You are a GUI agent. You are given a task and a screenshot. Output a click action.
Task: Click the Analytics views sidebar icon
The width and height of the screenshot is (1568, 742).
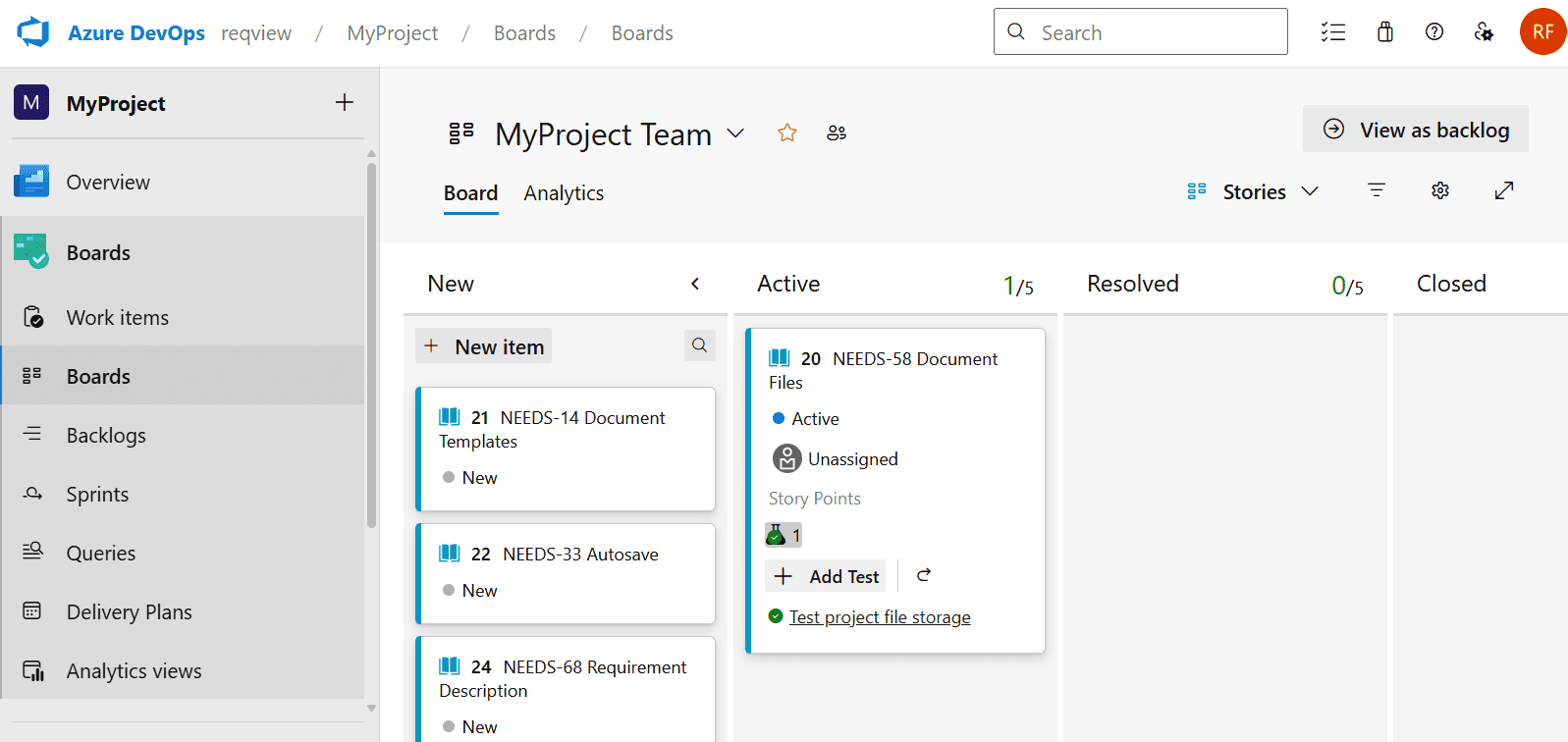pyautogui.click(x=32, y=670)
